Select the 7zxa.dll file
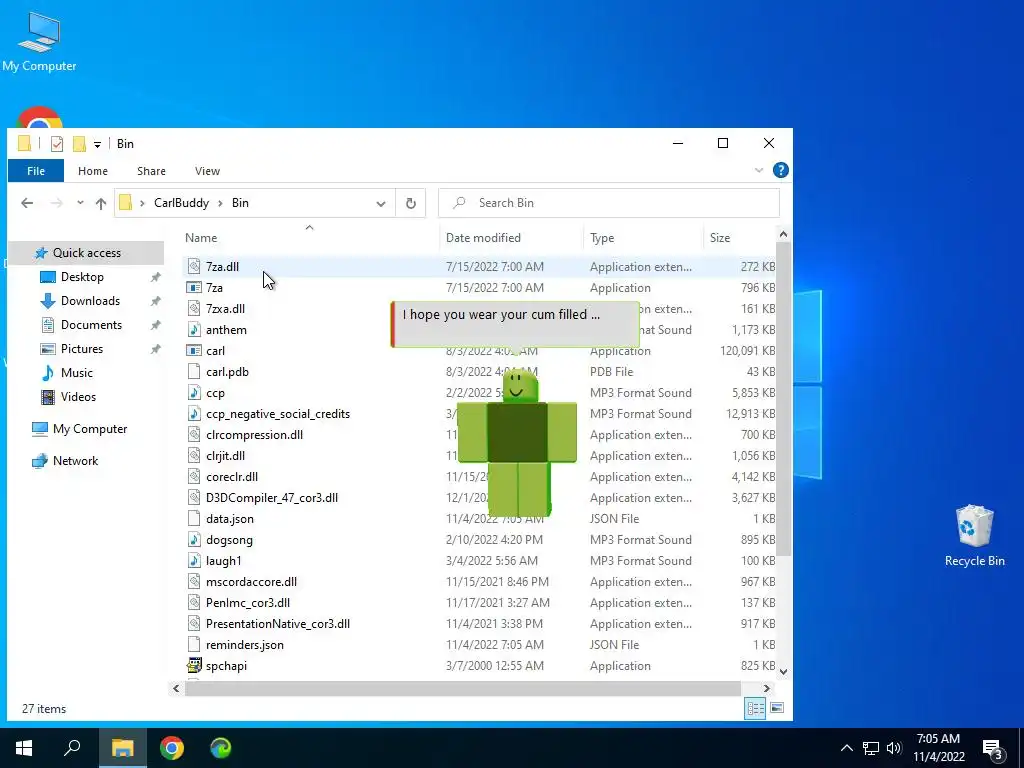The height and width of the screenshot is (768, 1024). click(x=225, y=308)
